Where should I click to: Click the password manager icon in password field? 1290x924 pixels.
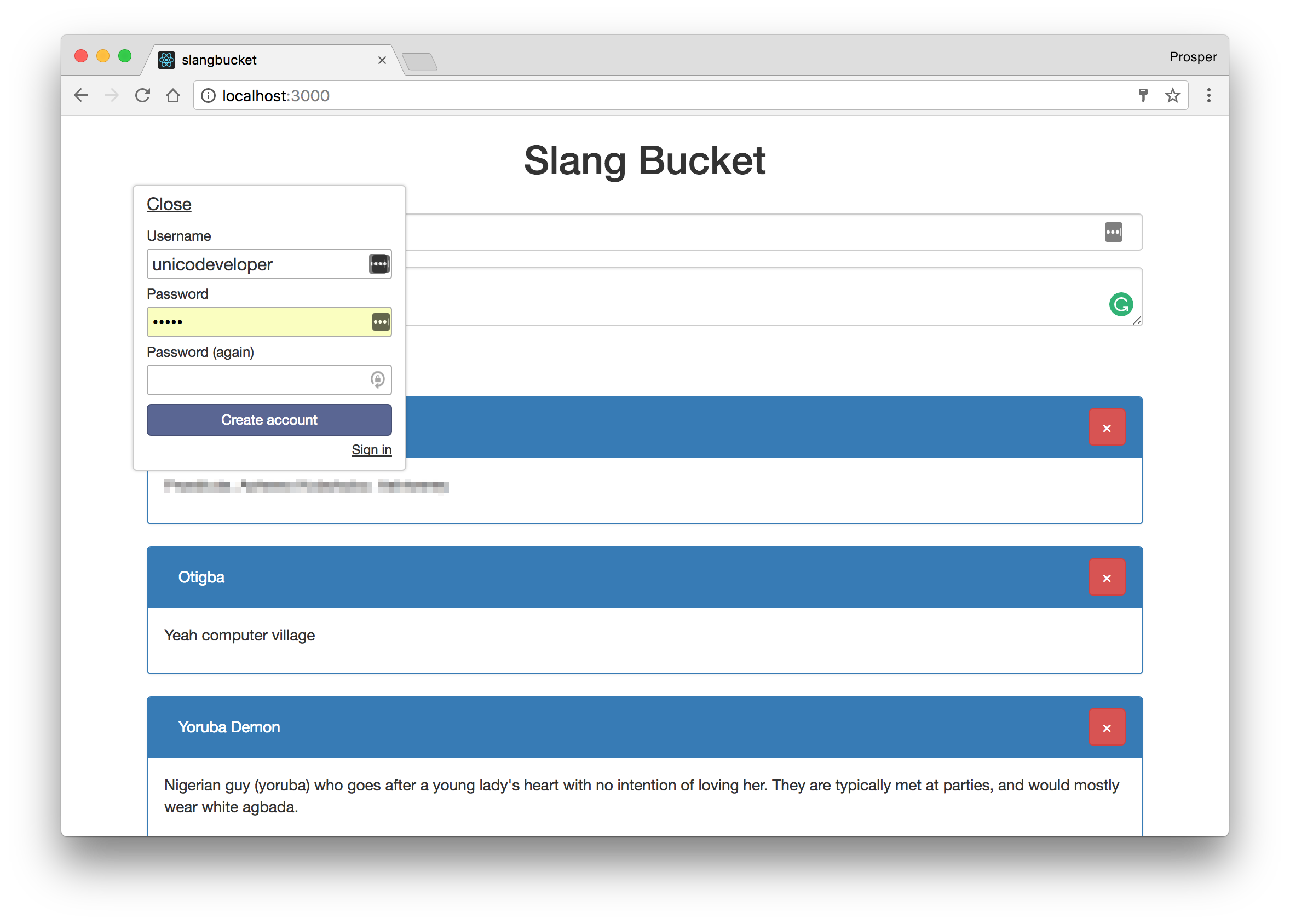tap(381, 322)
